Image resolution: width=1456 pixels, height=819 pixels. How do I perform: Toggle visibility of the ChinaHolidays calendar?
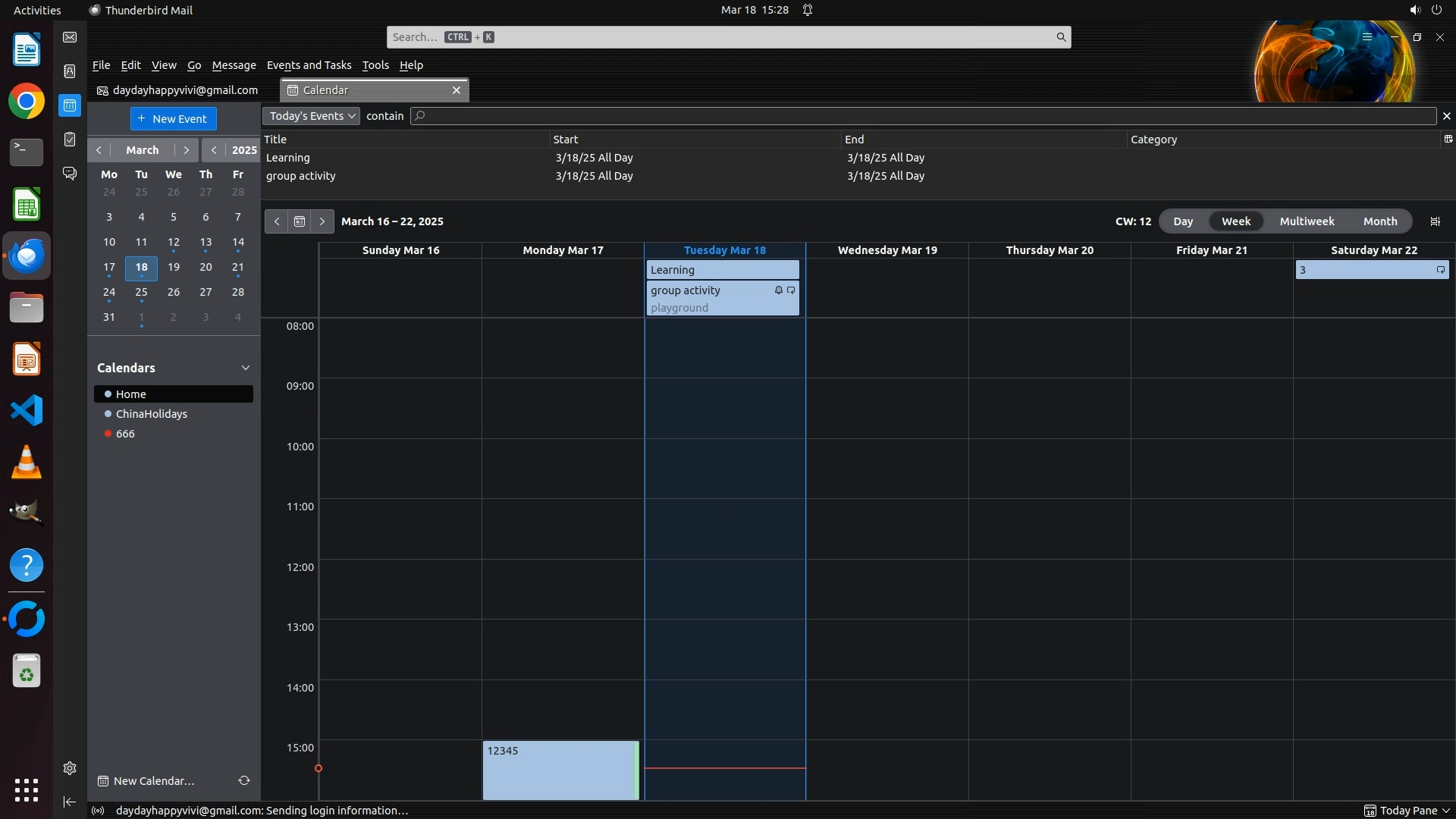(x=108, y=414)
